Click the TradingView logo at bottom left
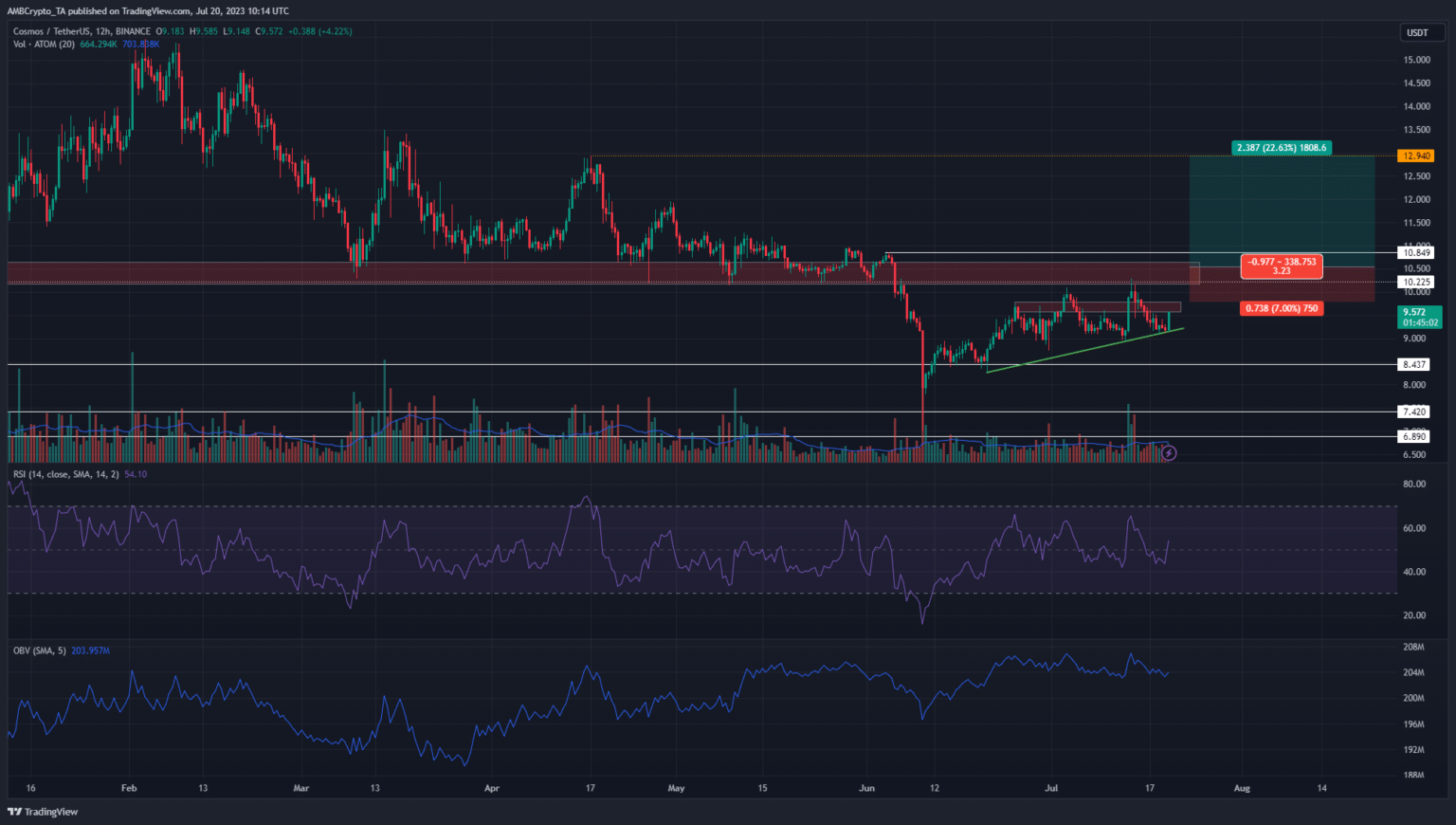 [x=43, y=812]
